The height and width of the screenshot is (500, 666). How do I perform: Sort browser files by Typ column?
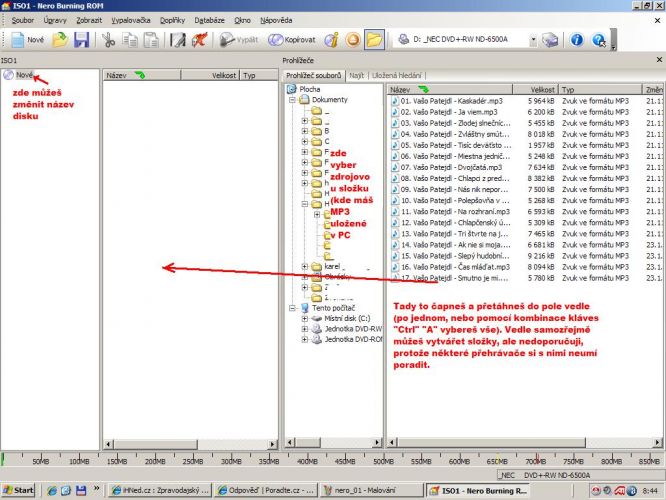pyautogui.click(x=600, y=90)
